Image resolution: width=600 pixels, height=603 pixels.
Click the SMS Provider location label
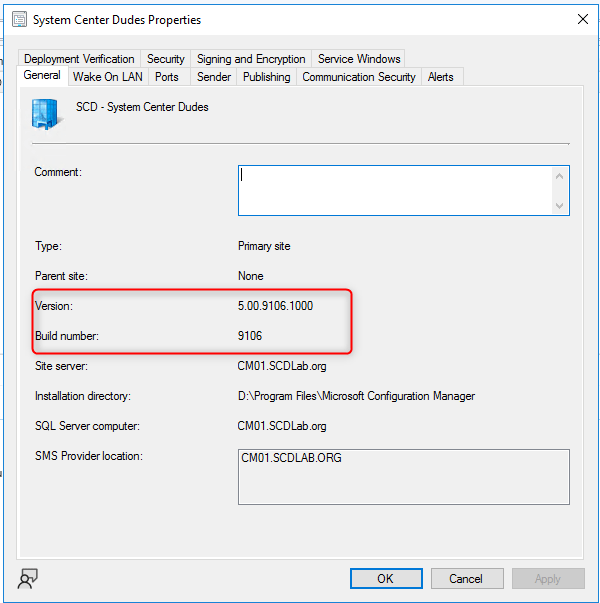coord(89,456)
